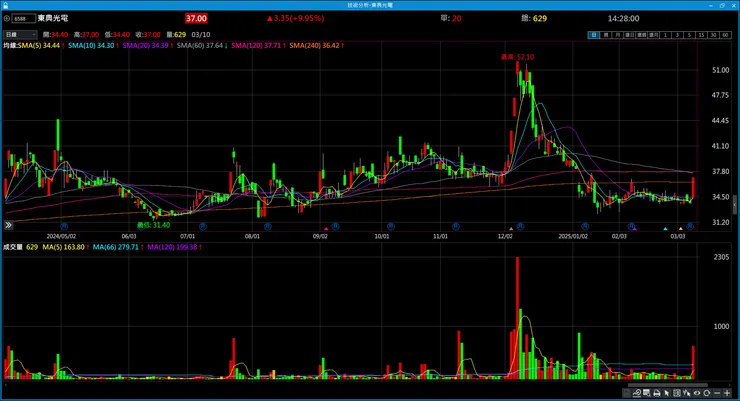The height and width of the screenshot is (401, 740).
Task: Click the SMA(10) 34.30 indicator label
Action: (91, 45)
